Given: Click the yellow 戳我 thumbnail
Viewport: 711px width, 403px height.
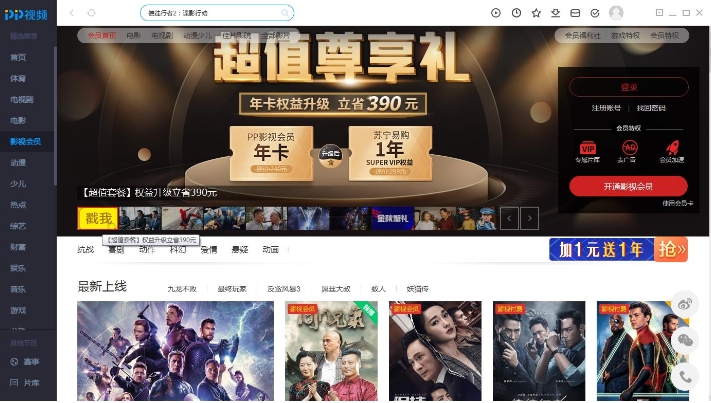Looking at the screenshot, I should point(98,218).
